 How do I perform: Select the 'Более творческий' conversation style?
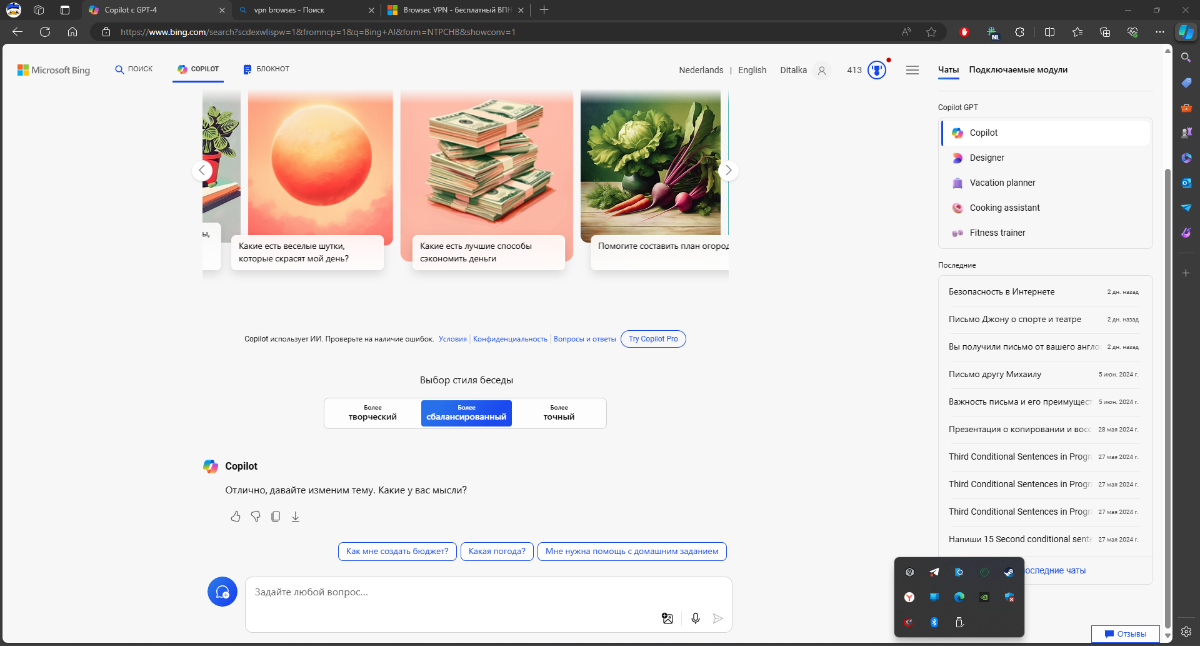(x=372, y=413)
